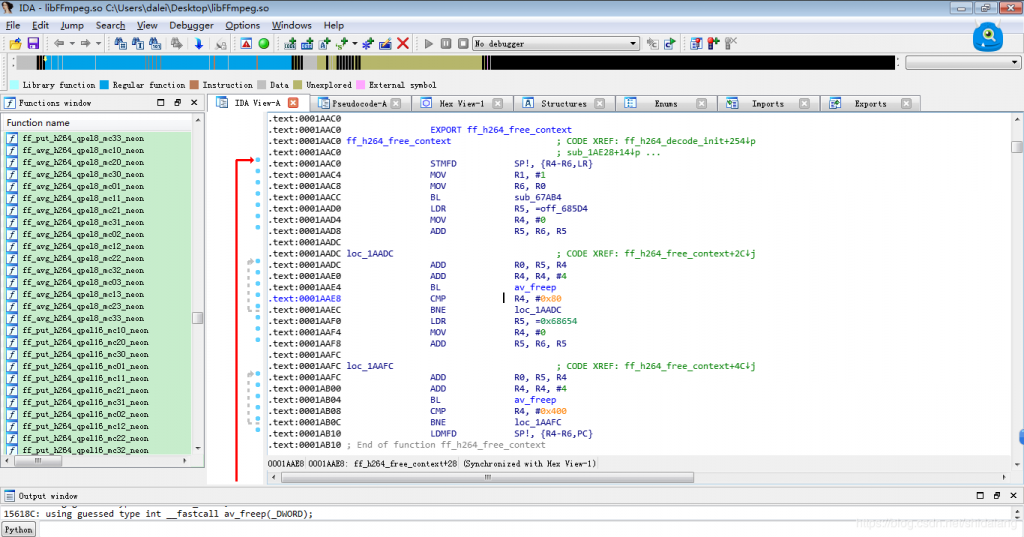Click the blue asterisk toolbar icon

[x=367, y=44]
